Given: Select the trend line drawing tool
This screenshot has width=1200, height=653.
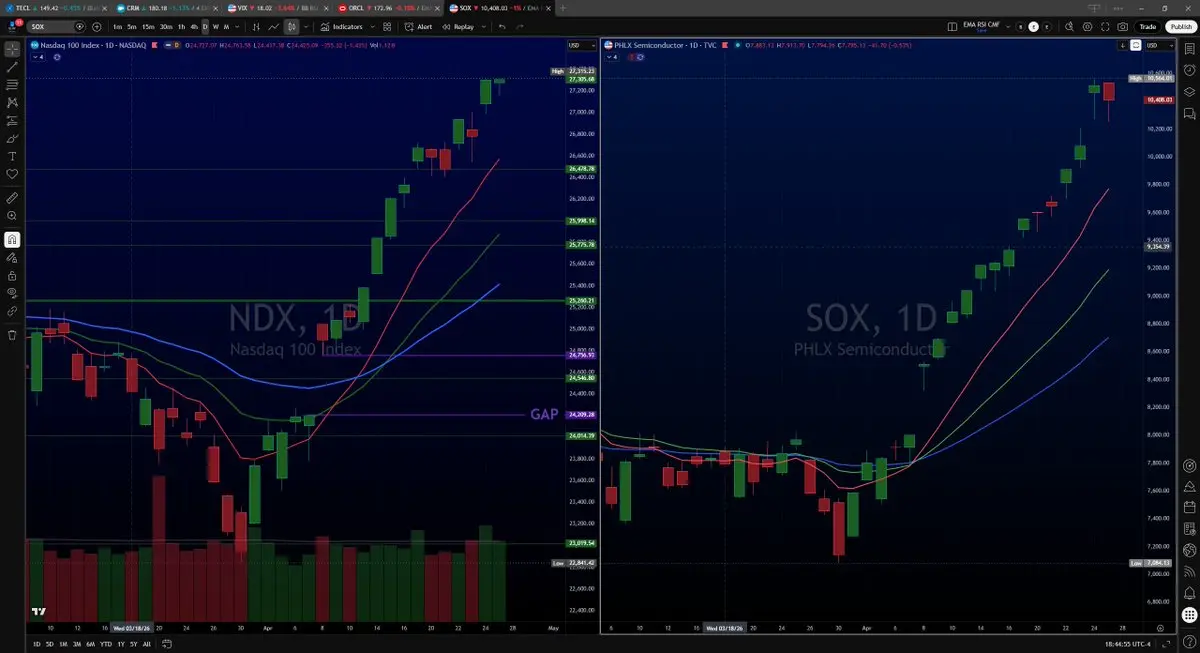Looking at the screenshot, I should click(x=14, y=67).
